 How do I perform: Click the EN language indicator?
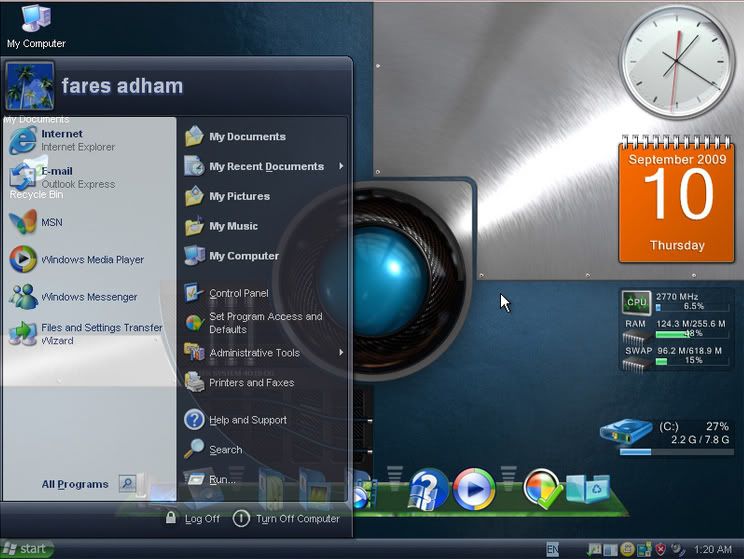(x=552, y=550)
